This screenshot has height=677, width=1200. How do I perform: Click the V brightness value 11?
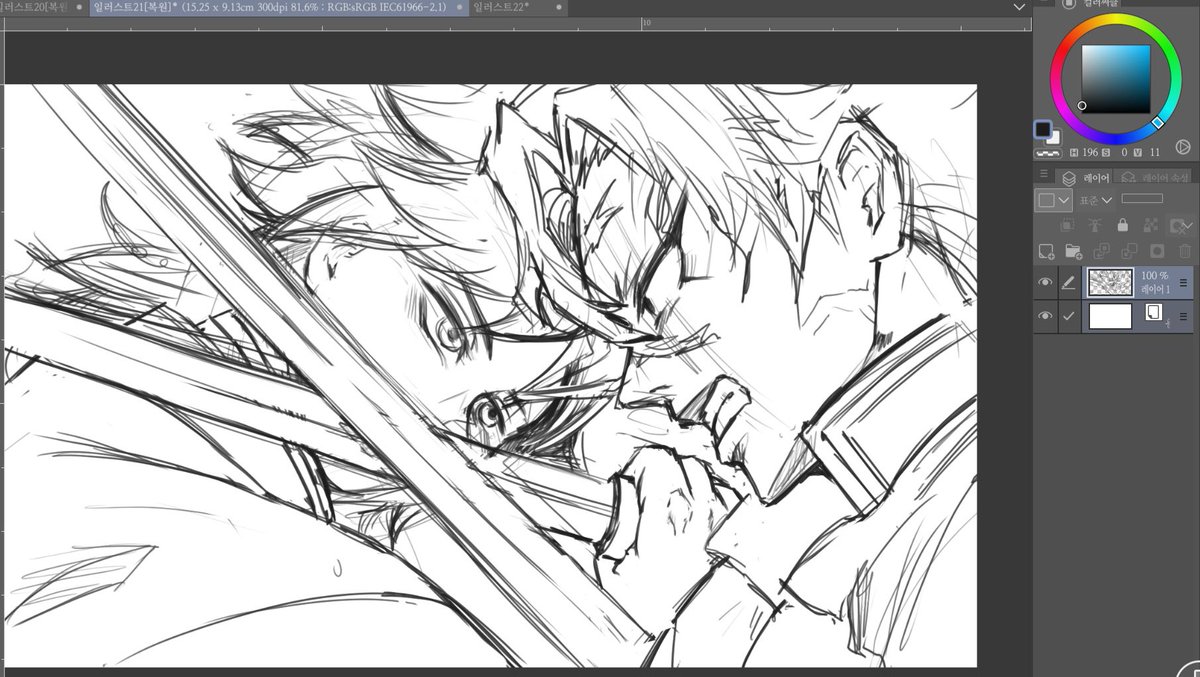(x=1154, y=153)
